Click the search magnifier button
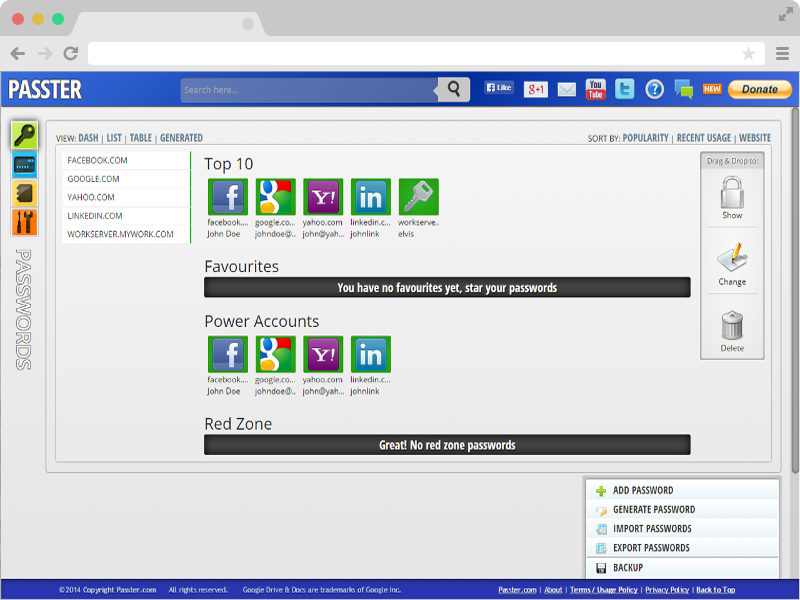This screenshot has width=800, height=600. [454, 89]
